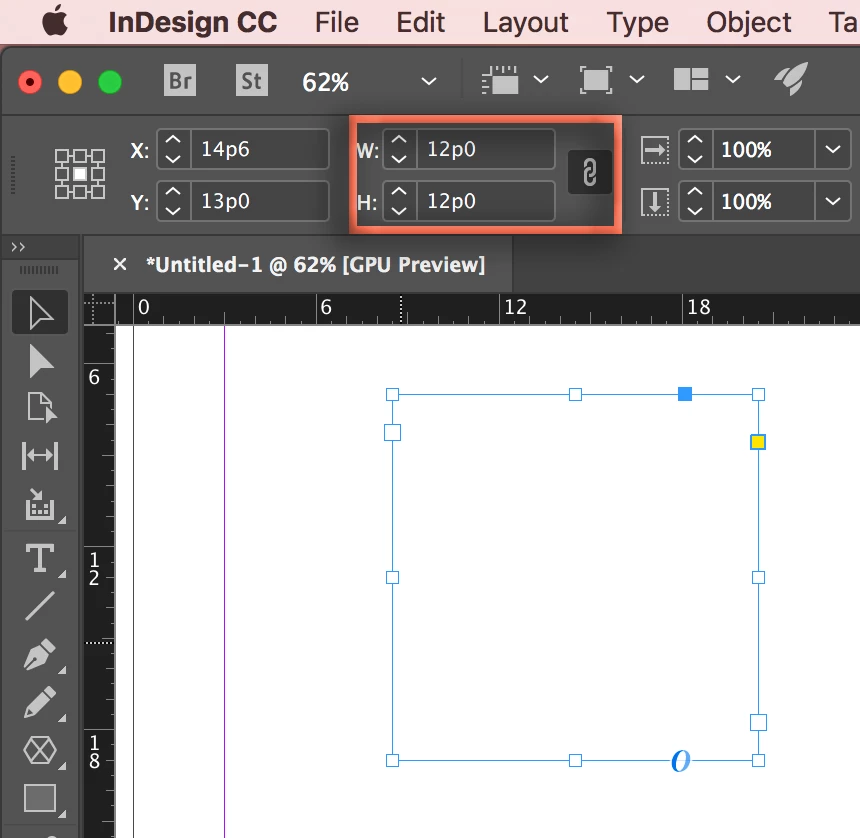The width and height of the screenshot is (860, 838).
Task: Increase X value with up stepper arrow
Action: tap(173, 140)
